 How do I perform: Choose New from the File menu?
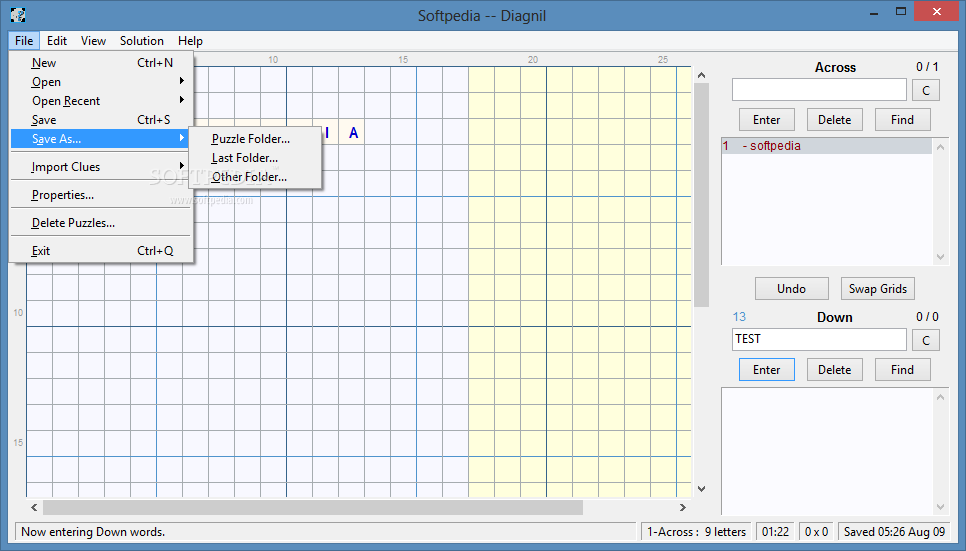click(x=102, y=63)
